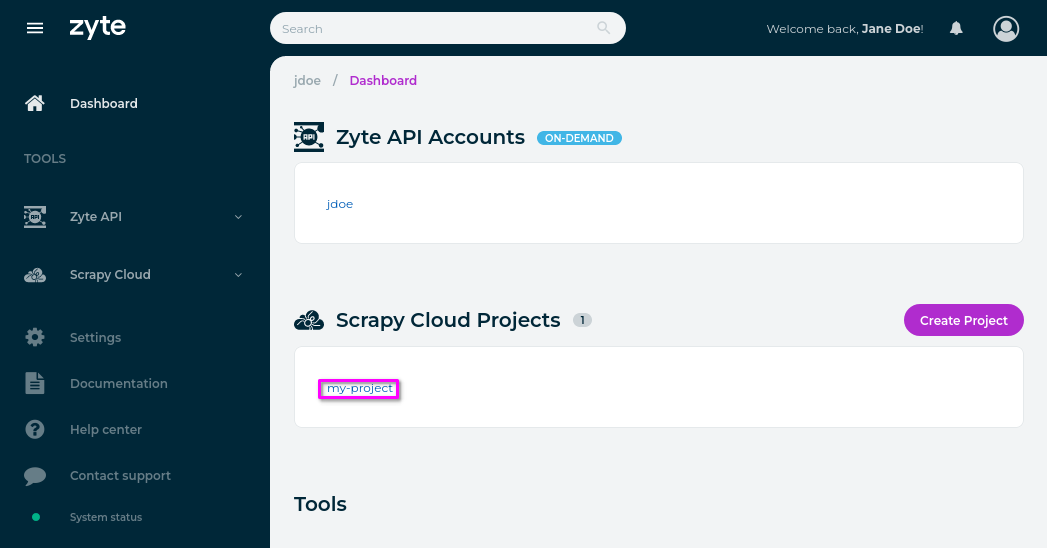Click the Dashboard home icon
This screenshot has width=1047, height=548.
tap(35, 103)
